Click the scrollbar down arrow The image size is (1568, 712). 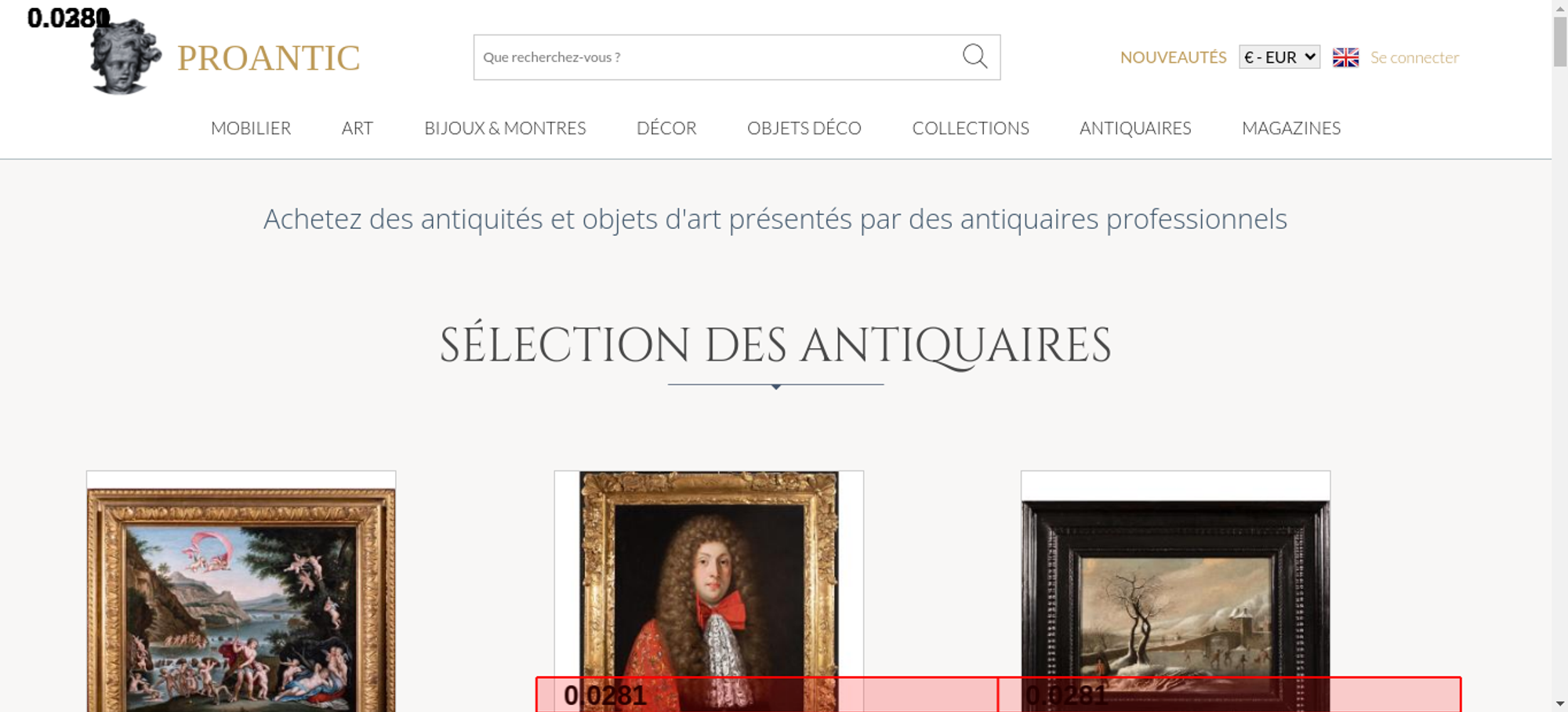(1559, 703)
